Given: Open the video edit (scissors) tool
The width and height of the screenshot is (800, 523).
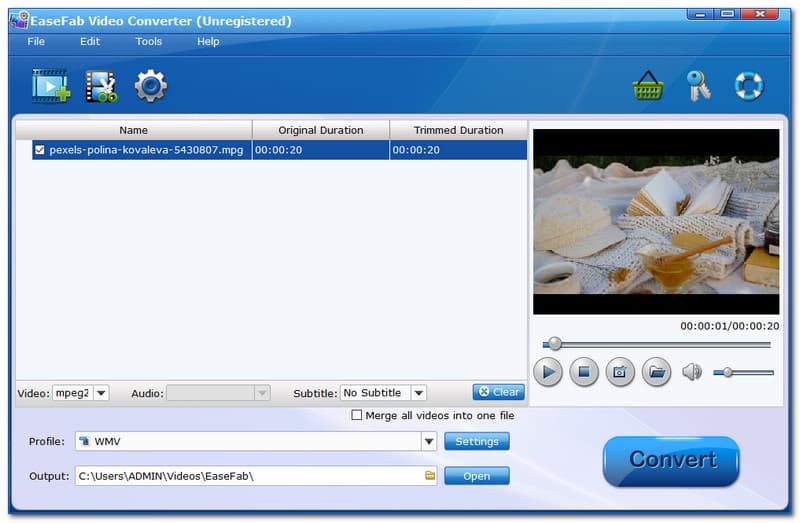Looking at the screenshot, I should pyautogui.click(x=101, y=86).
